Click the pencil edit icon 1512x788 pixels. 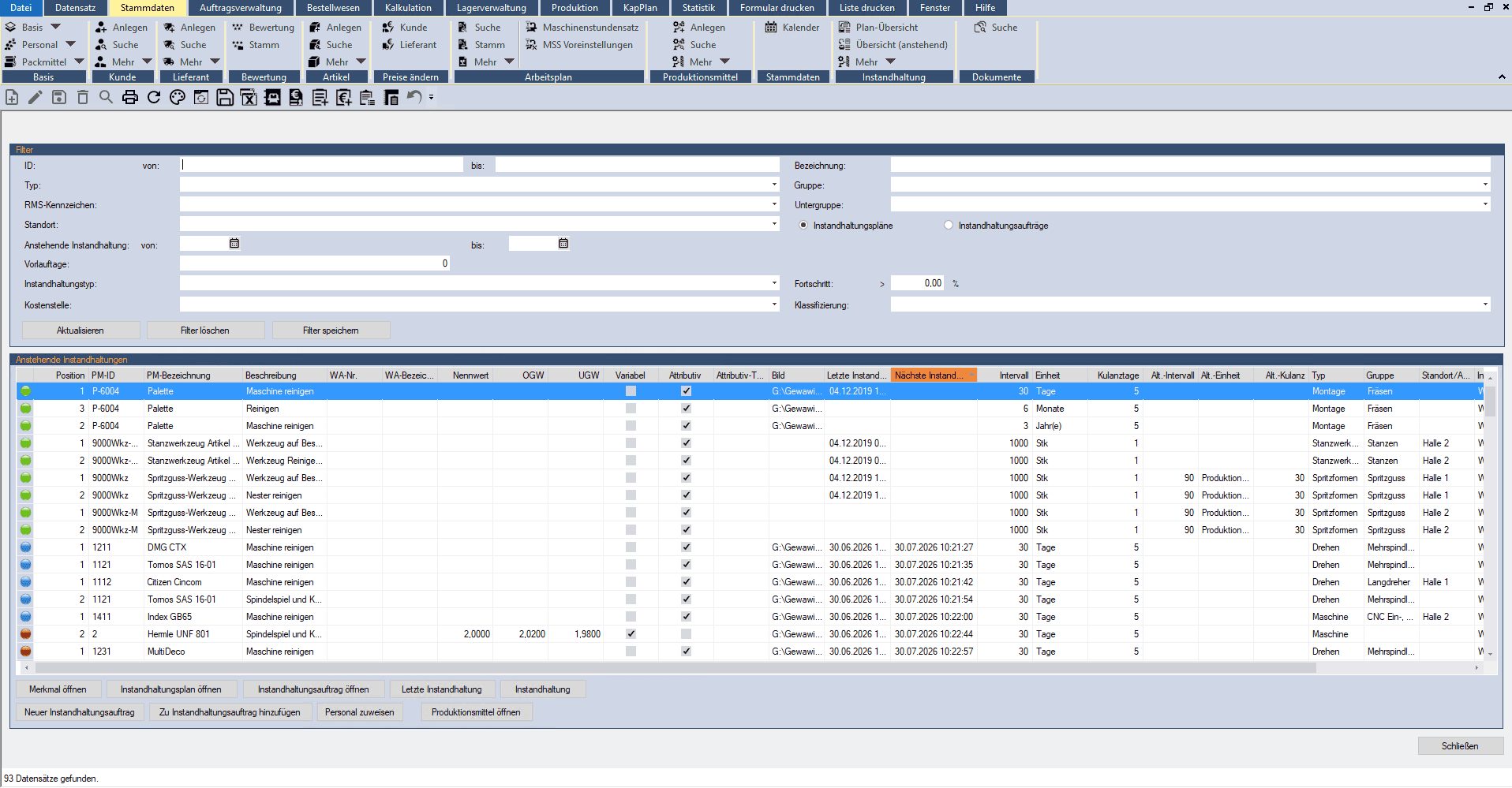[36, 97]
